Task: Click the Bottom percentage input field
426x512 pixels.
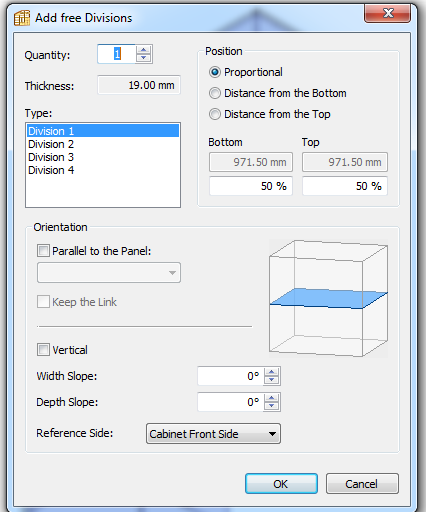Action: click(x=251, y=186)
